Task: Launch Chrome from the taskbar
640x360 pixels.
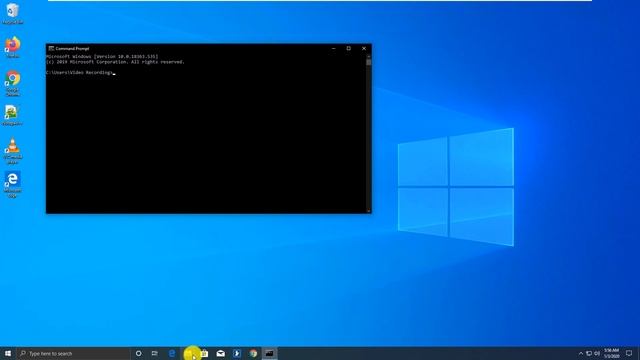Action: [x=253, y=353]
